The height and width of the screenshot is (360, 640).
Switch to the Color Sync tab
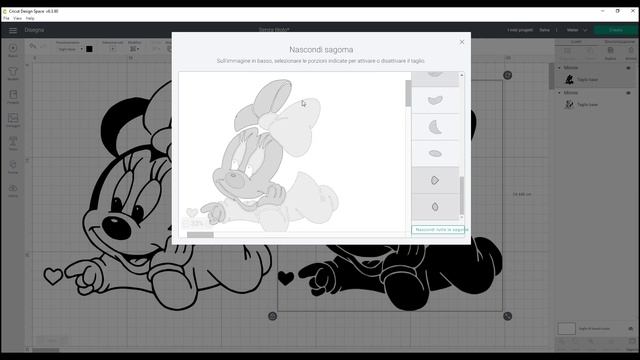tap(619, 42)
